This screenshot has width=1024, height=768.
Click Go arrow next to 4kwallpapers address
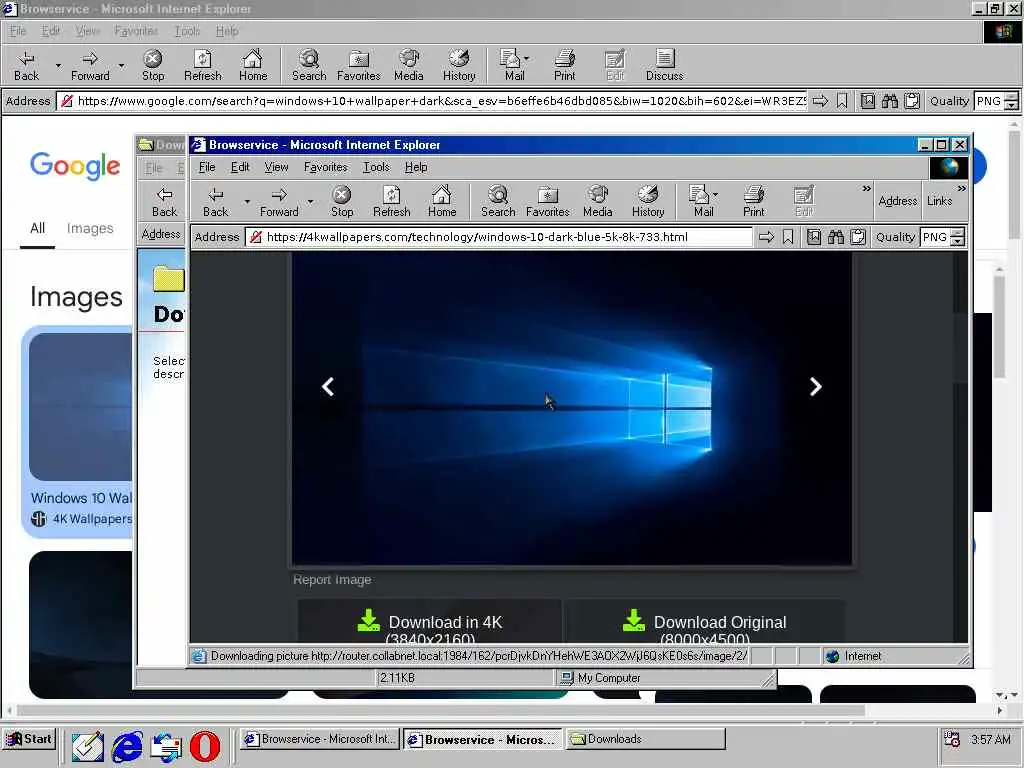pos(766,237)
